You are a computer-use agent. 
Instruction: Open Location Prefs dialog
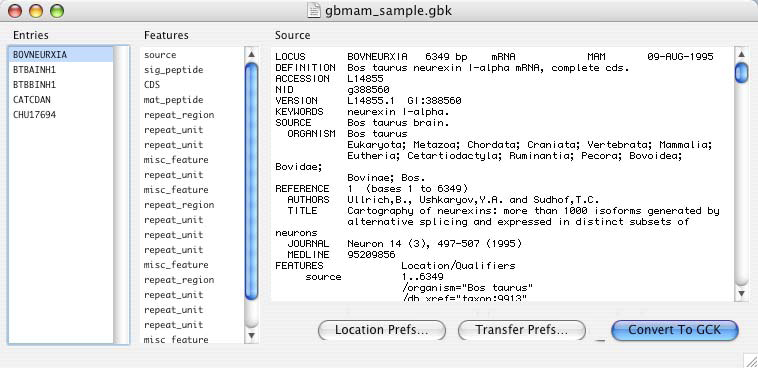(x=381, y=330)
